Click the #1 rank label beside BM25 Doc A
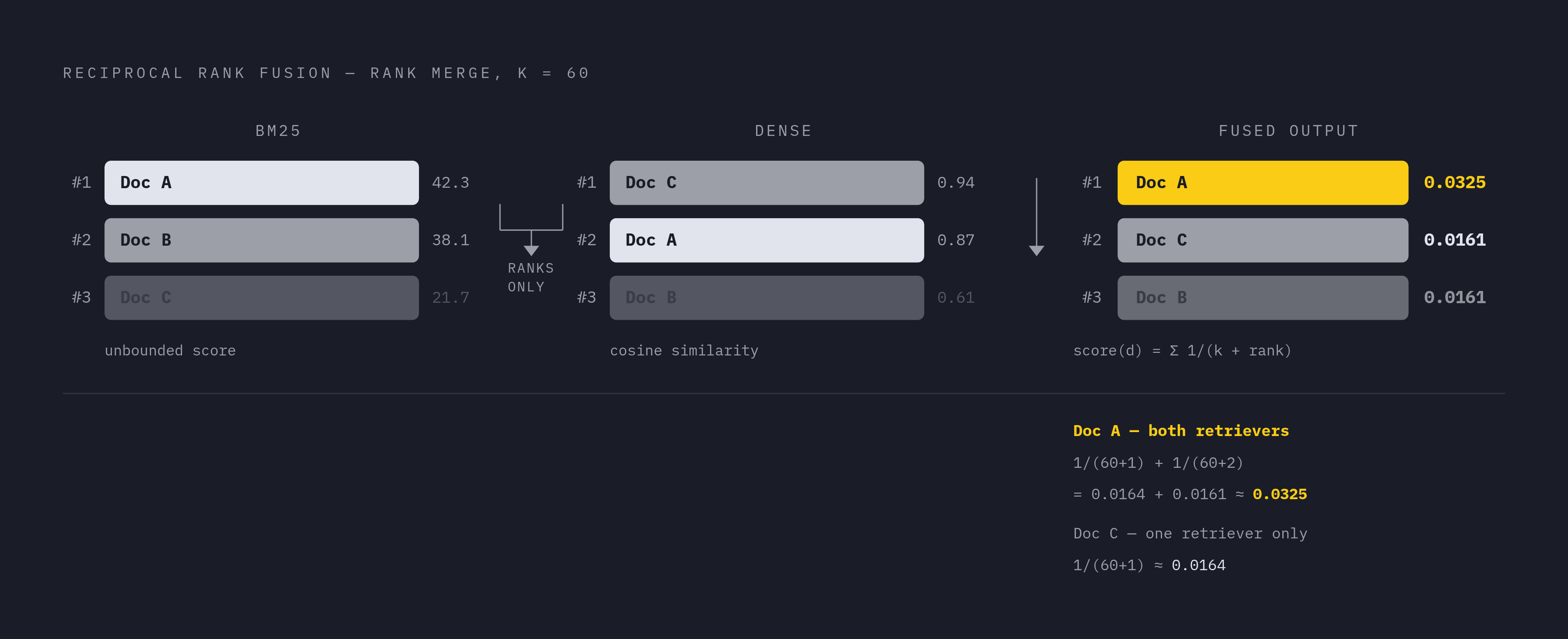This screenshot has height=639, width=1568. (81, 183)
